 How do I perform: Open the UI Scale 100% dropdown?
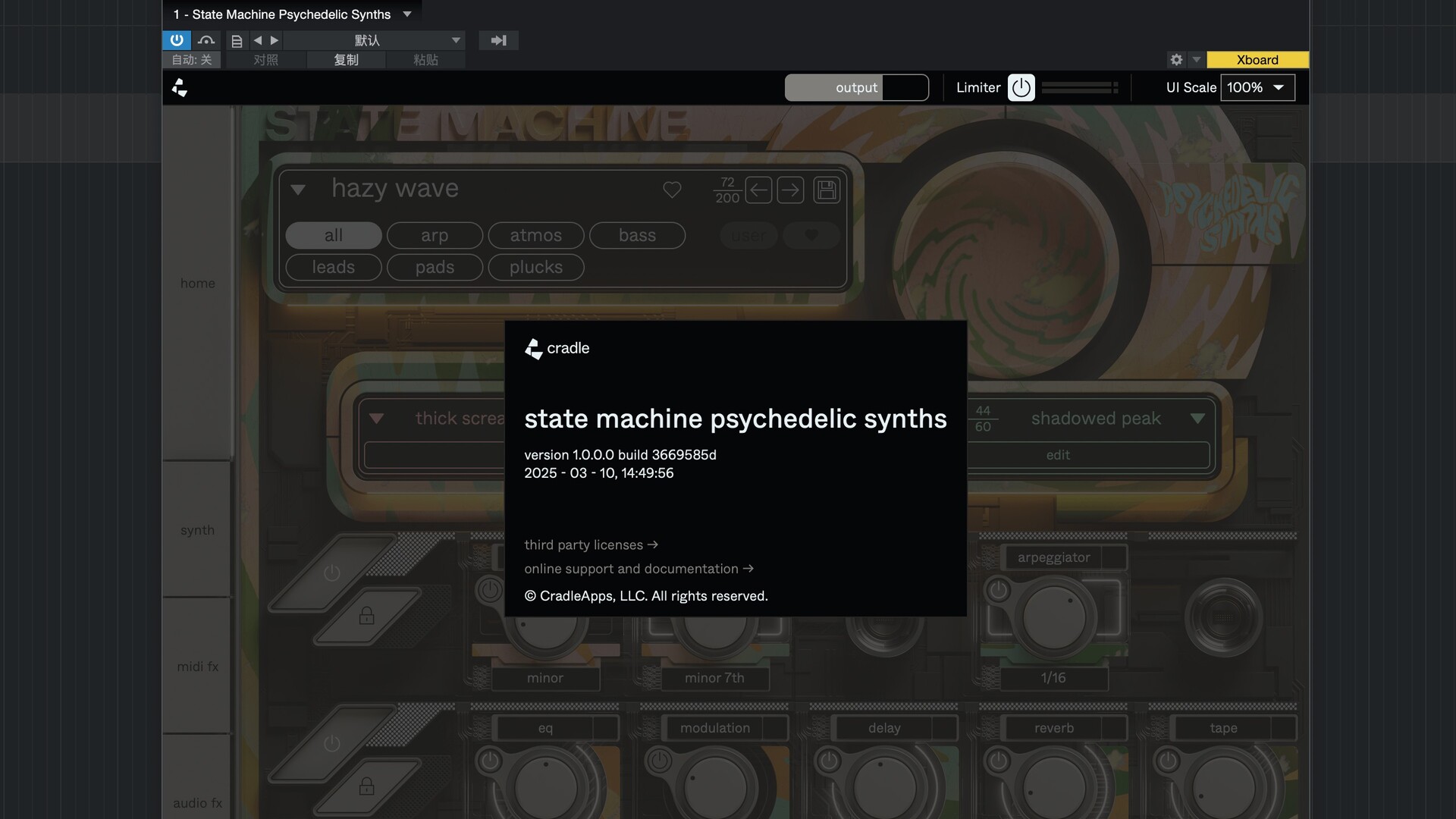point(1257,88)
